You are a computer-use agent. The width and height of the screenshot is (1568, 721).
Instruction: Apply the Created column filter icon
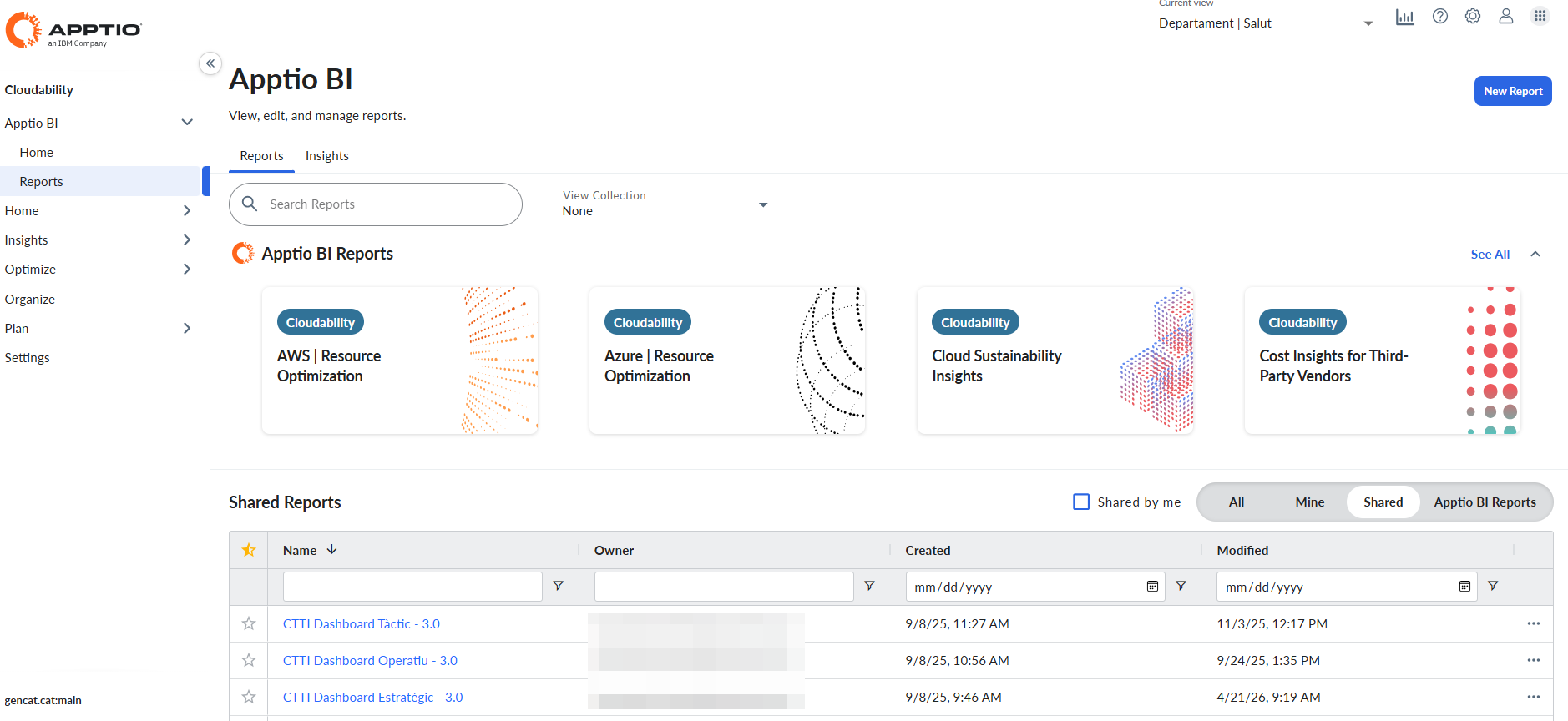(1181, 587)
